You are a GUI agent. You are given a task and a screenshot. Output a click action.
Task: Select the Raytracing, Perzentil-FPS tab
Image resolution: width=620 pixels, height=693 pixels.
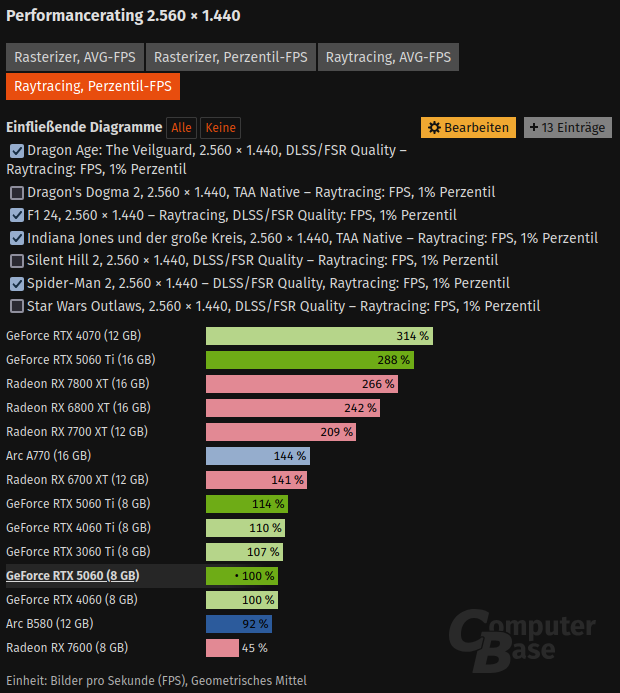click(93, 86)
